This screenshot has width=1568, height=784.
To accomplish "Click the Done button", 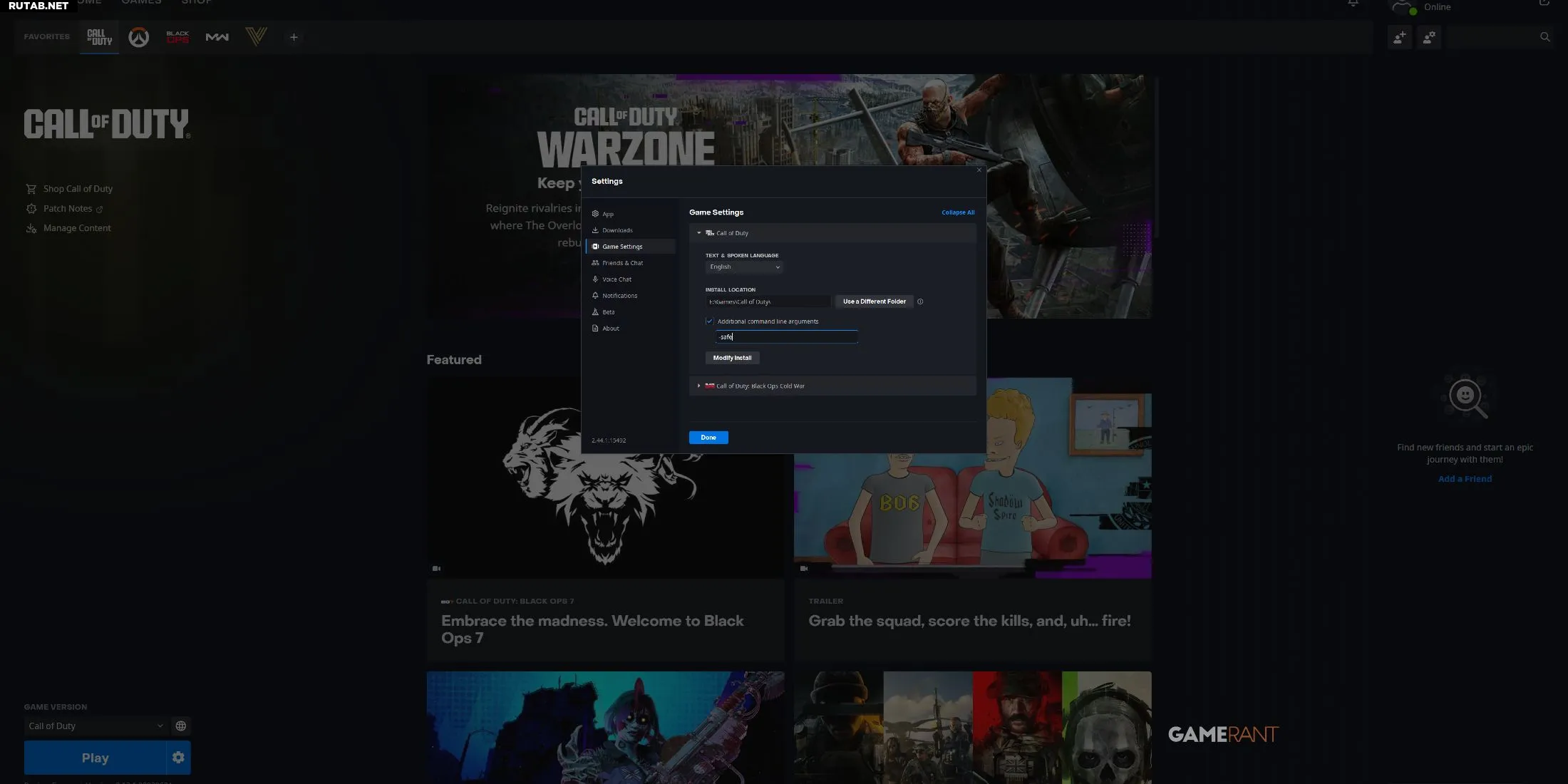I will tap(708, 438).
